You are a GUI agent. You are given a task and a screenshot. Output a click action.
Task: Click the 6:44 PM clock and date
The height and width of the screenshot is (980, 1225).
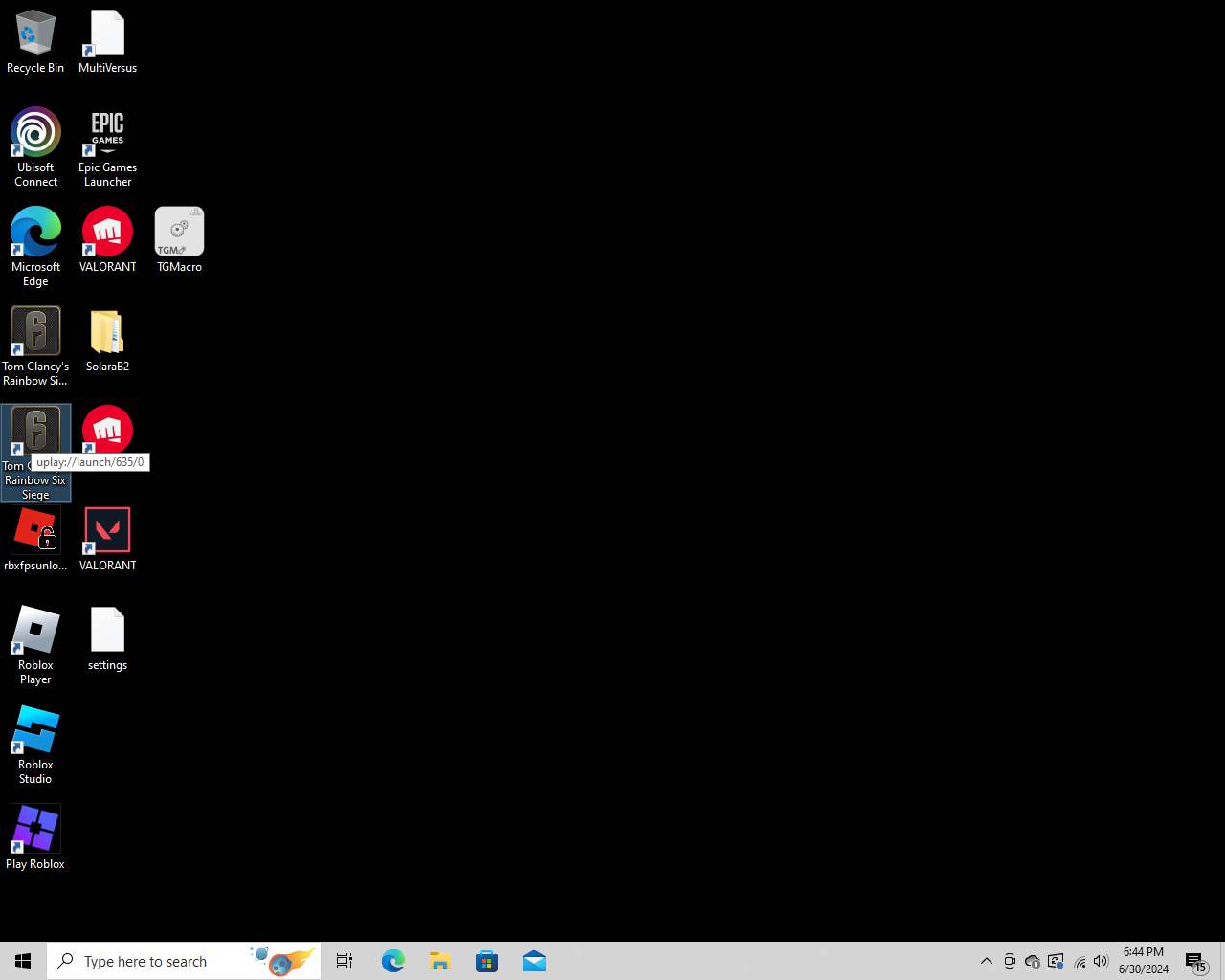pyautogui.click(x=1144, y=961)
